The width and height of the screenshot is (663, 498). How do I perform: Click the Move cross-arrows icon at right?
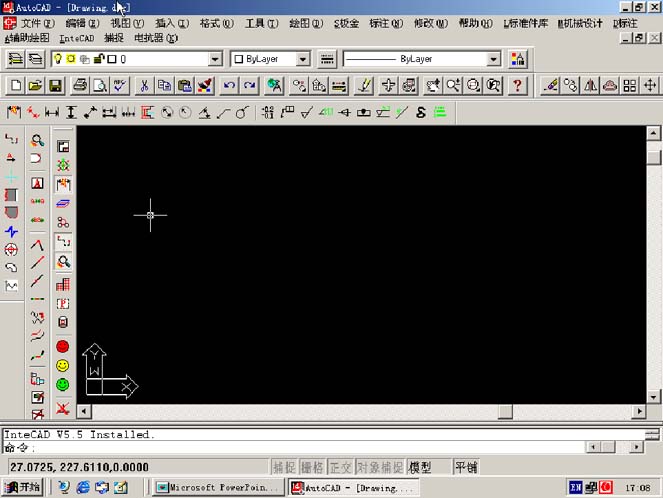click(649, 86)
